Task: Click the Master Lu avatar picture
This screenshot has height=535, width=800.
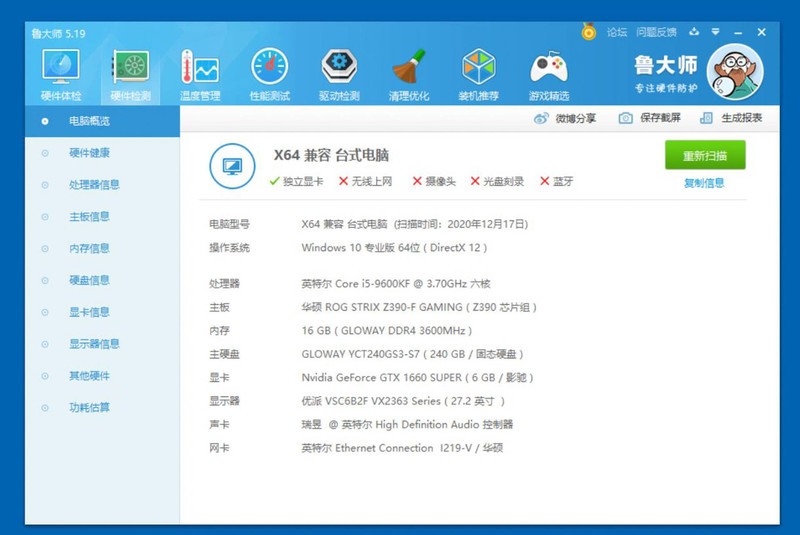Action: coord(735,72)
